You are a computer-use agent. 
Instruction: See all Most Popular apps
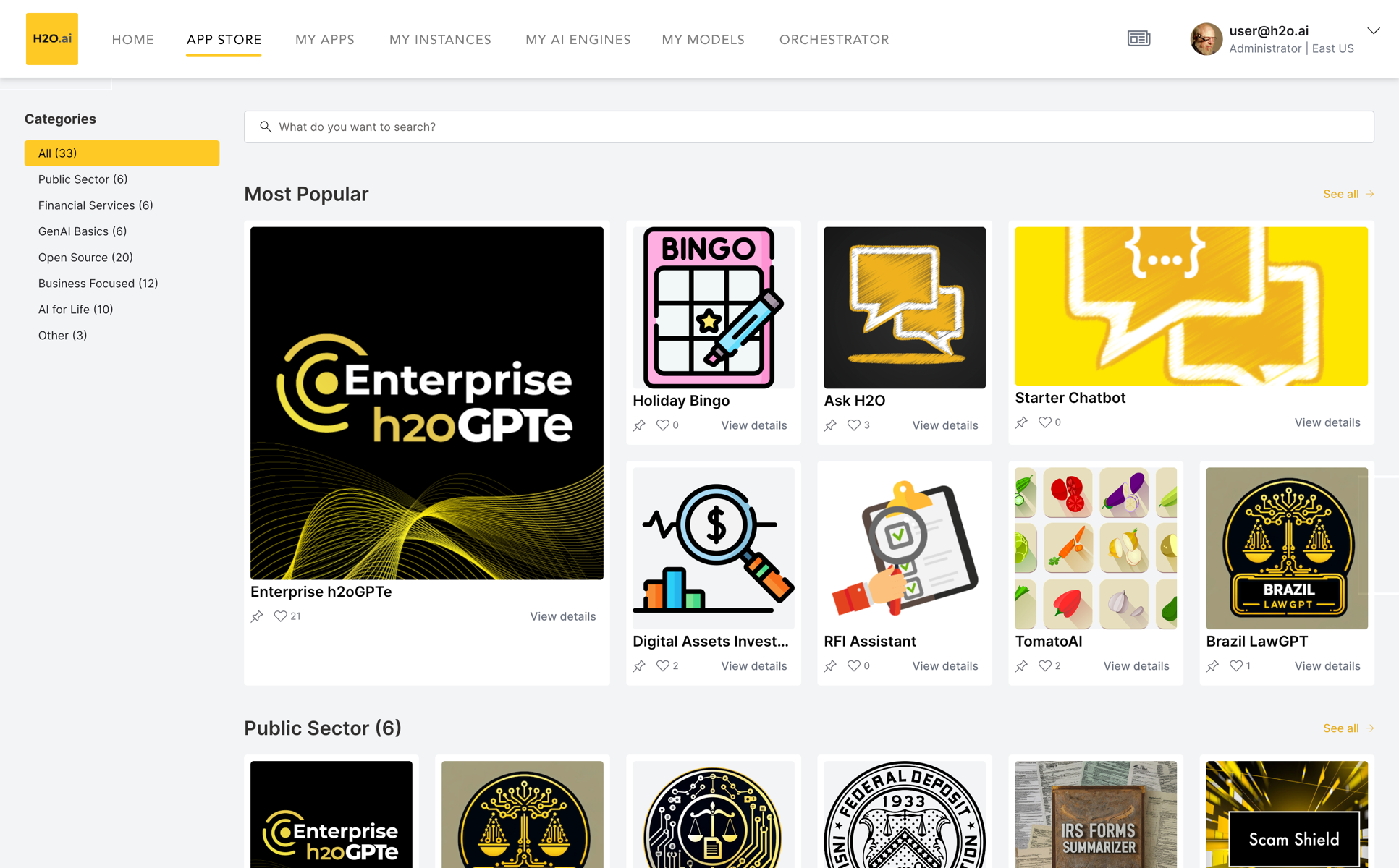[x=1348, y=194]
